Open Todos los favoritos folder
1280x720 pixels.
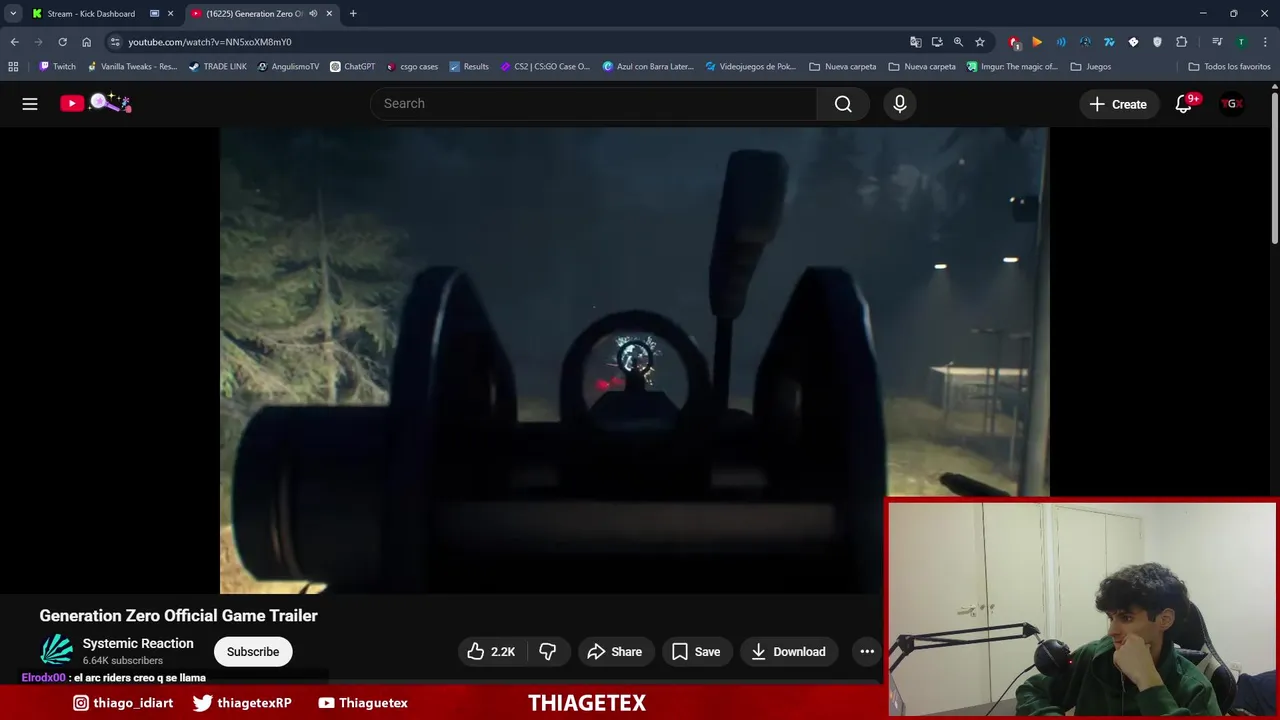(1229, 67)
